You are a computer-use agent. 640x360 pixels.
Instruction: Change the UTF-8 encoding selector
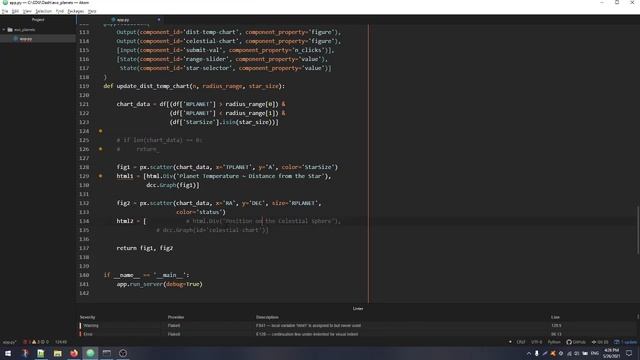coord(537,342)
